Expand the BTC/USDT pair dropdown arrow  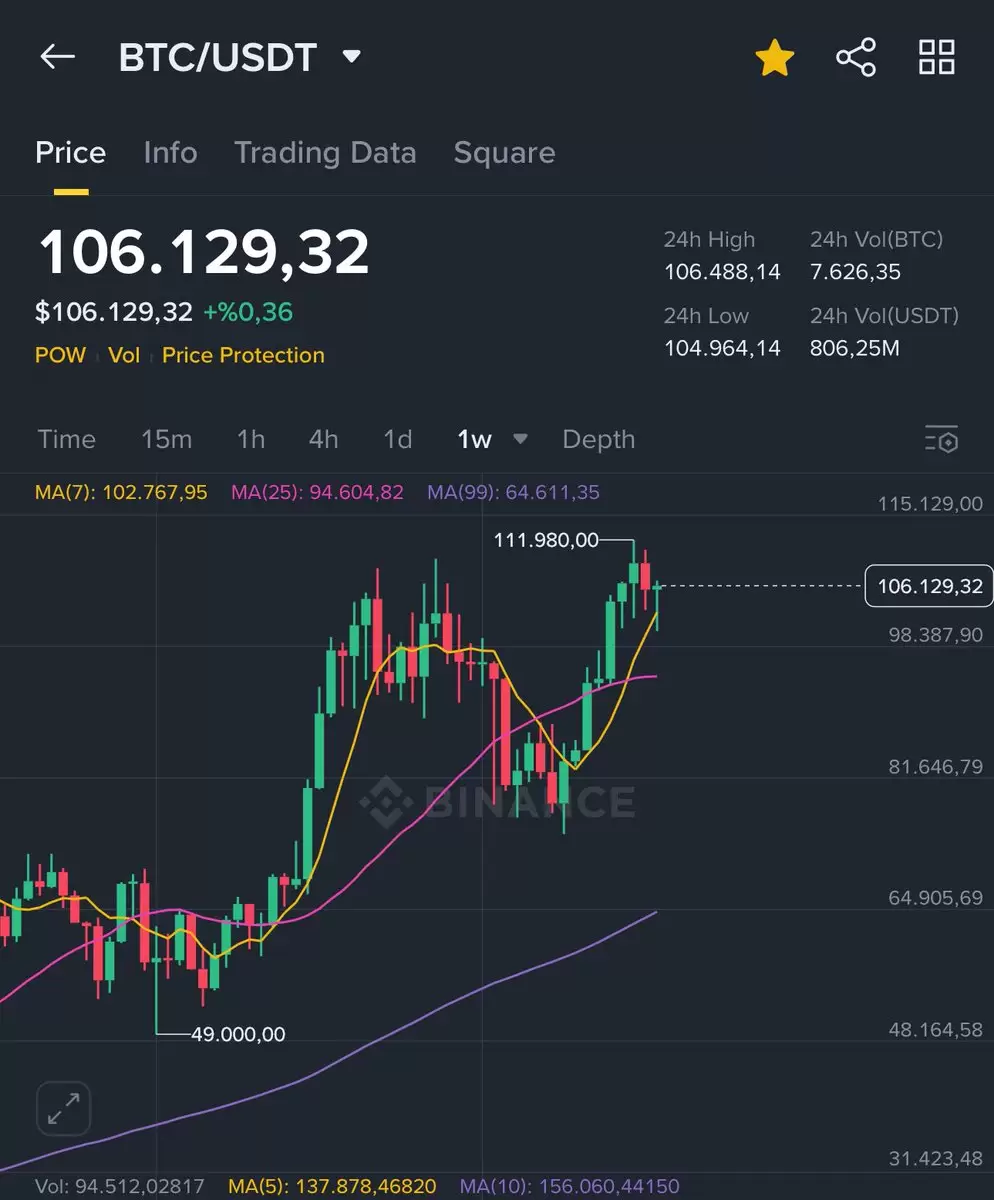[x=351, y=57]
